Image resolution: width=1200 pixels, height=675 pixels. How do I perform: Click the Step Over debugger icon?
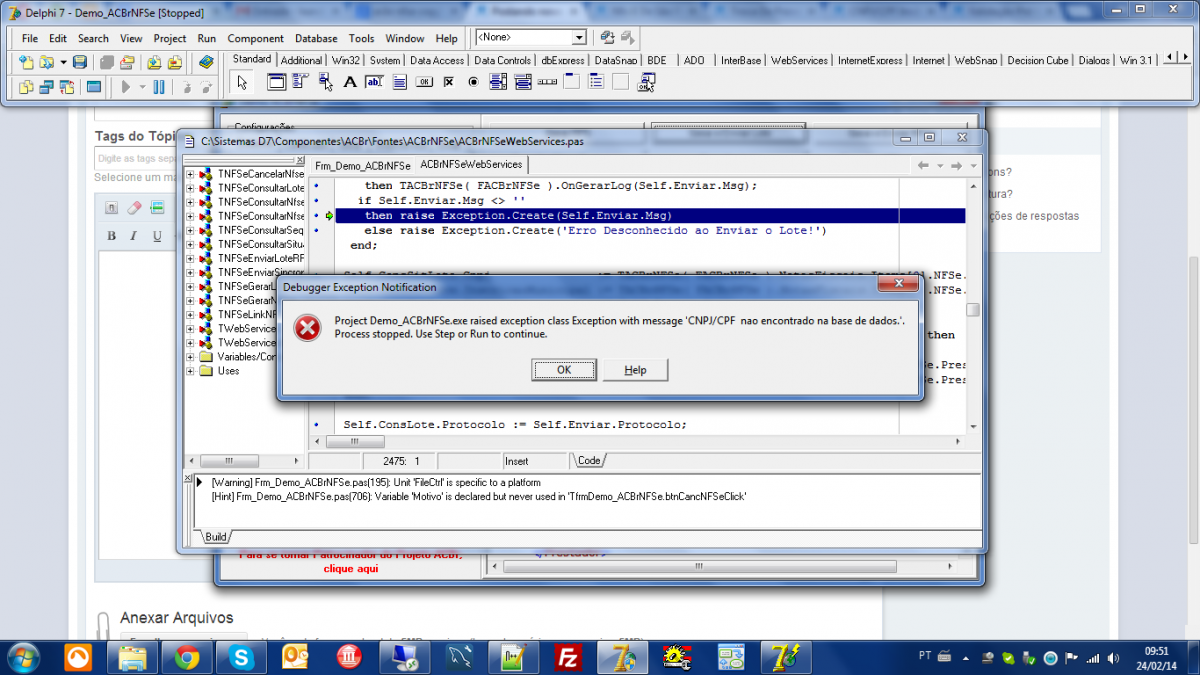point(207,87)
